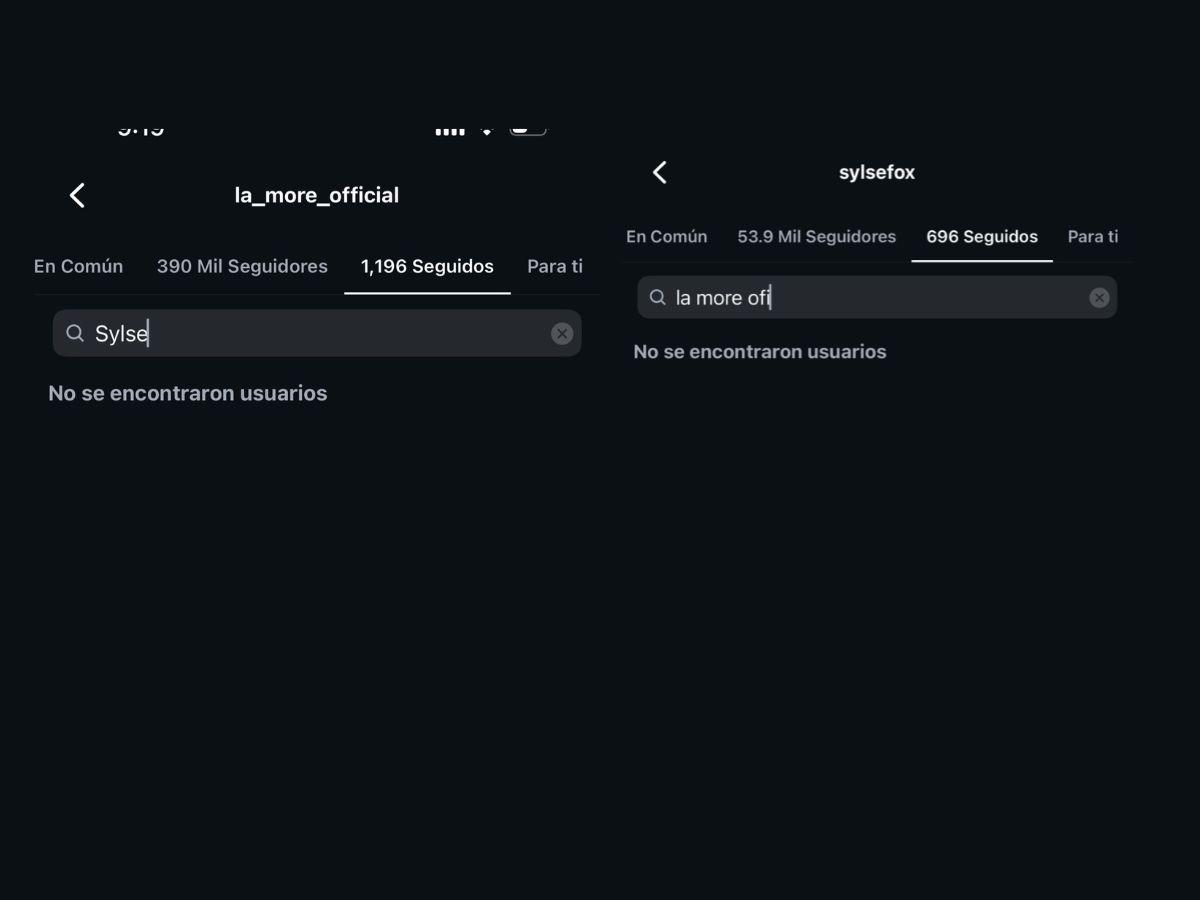The image size is (1200, 900).
Task: Clear the "Sylse" search text
Action: click(562, 334)
